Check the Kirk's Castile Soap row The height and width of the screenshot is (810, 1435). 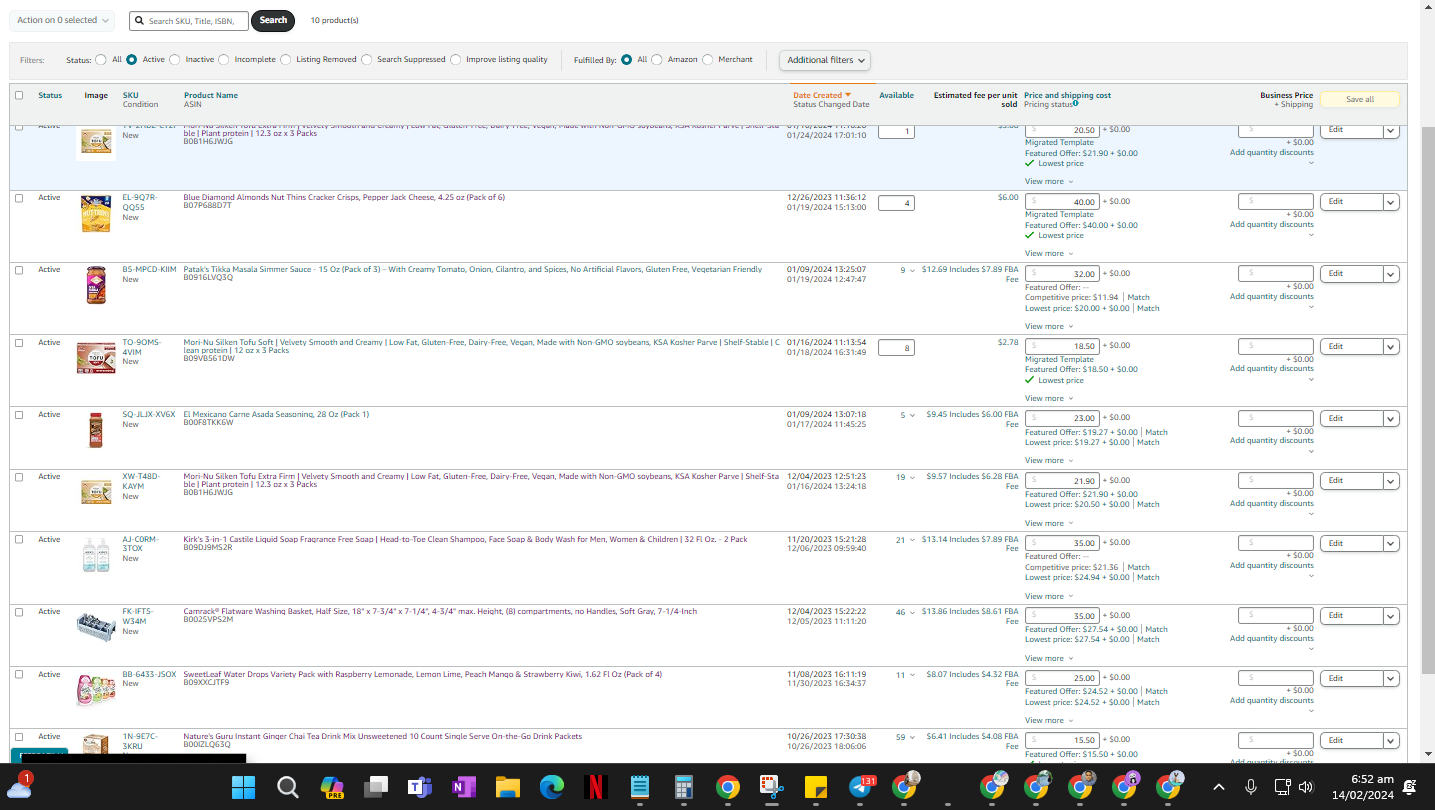[19, 540]
